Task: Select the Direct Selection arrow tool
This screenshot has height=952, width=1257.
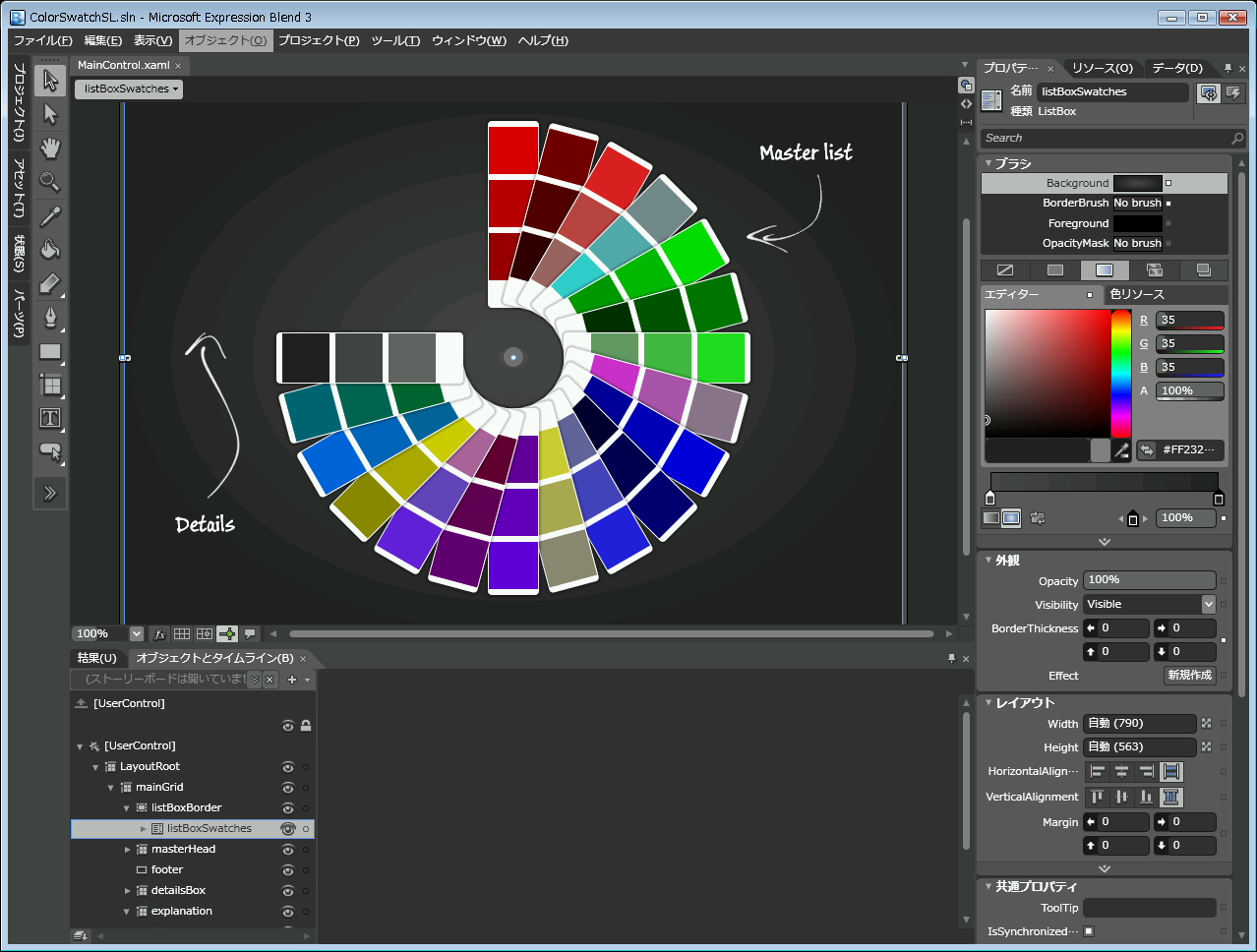Action: pyautogui.click(x=50, y=115)
